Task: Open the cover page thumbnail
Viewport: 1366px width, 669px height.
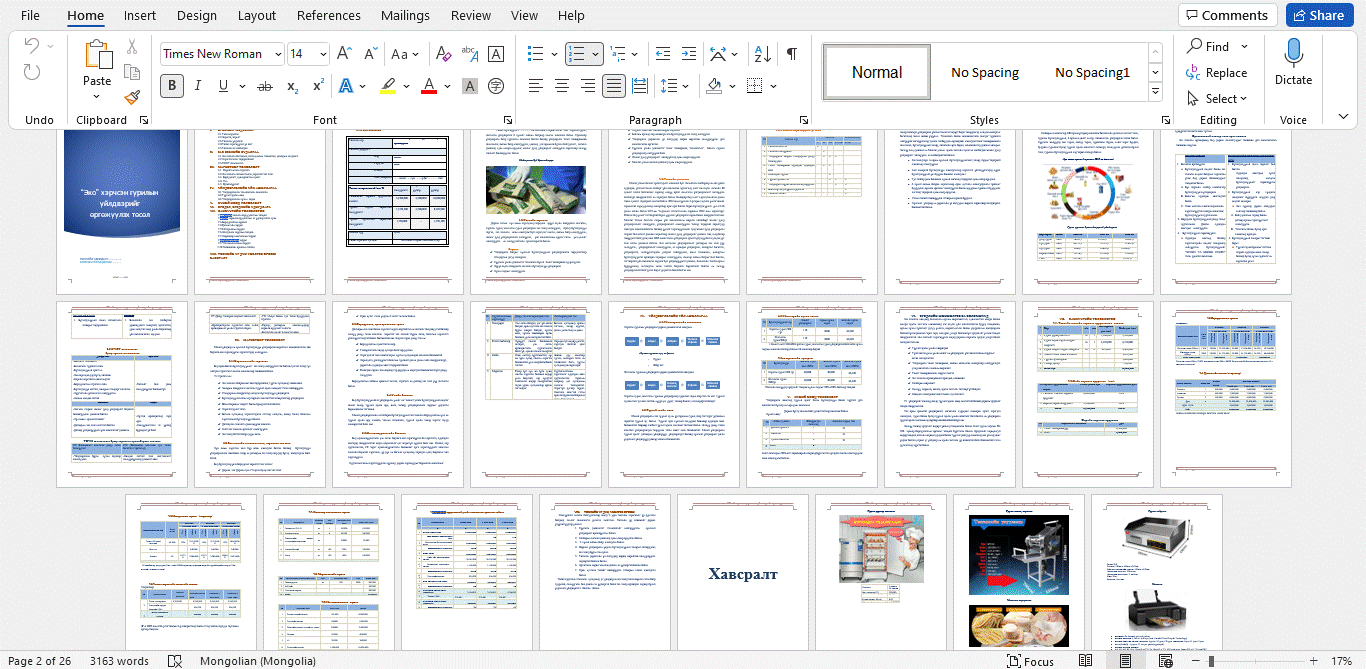Action: point(122,210)
